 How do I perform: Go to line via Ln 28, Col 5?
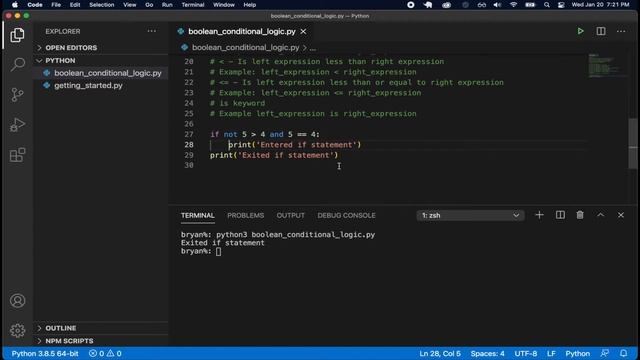[x=440, y=353]
